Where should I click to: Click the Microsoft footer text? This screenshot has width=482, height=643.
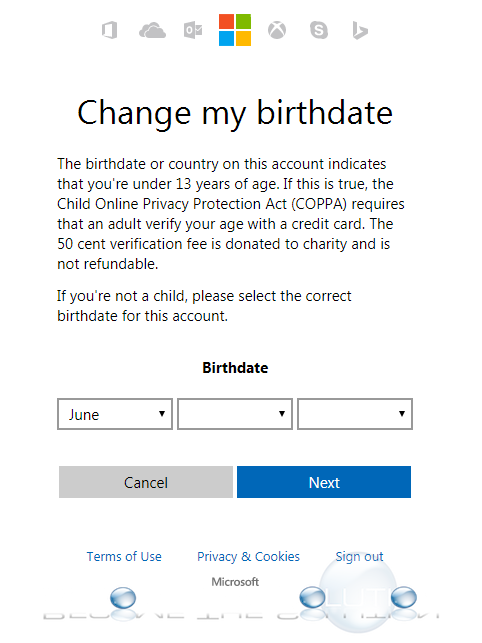235,582
